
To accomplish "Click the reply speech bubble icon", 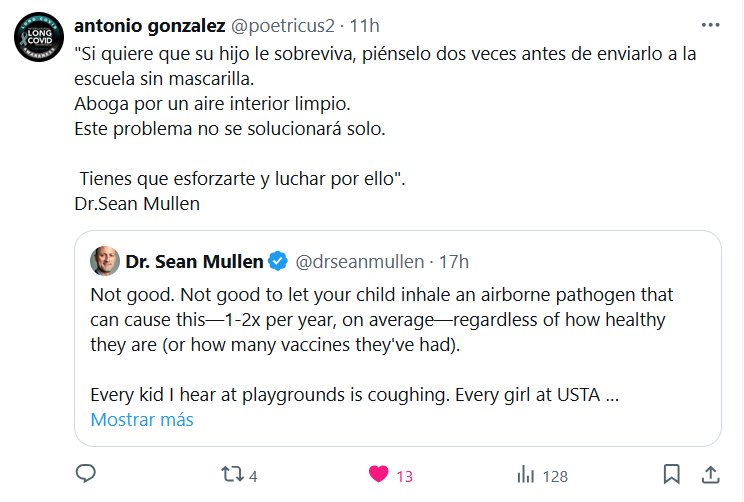I will (86, 475).
